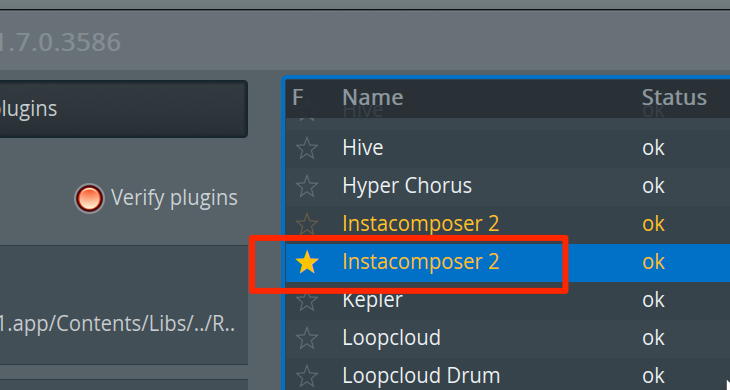Click the plugins button at top left
730x390 pixels.
[123, 109]
